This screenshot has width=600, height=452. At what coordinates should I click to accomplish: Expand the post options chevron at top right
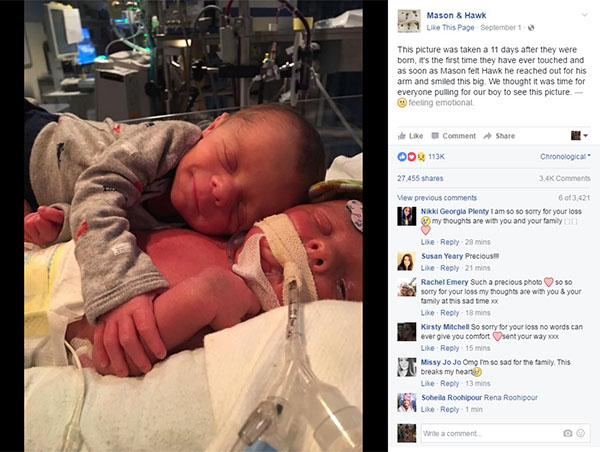tap(584, 15)
